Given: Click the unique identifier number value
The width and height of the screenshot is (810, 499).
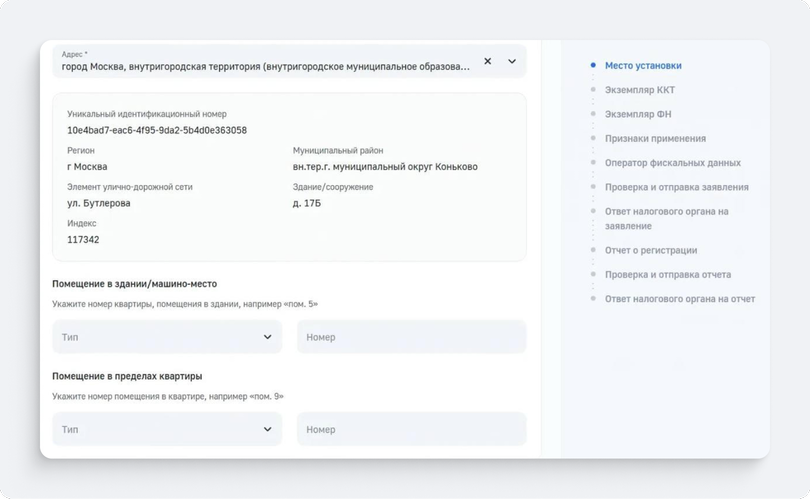Looking at the screenshot, I should (157, 130).
